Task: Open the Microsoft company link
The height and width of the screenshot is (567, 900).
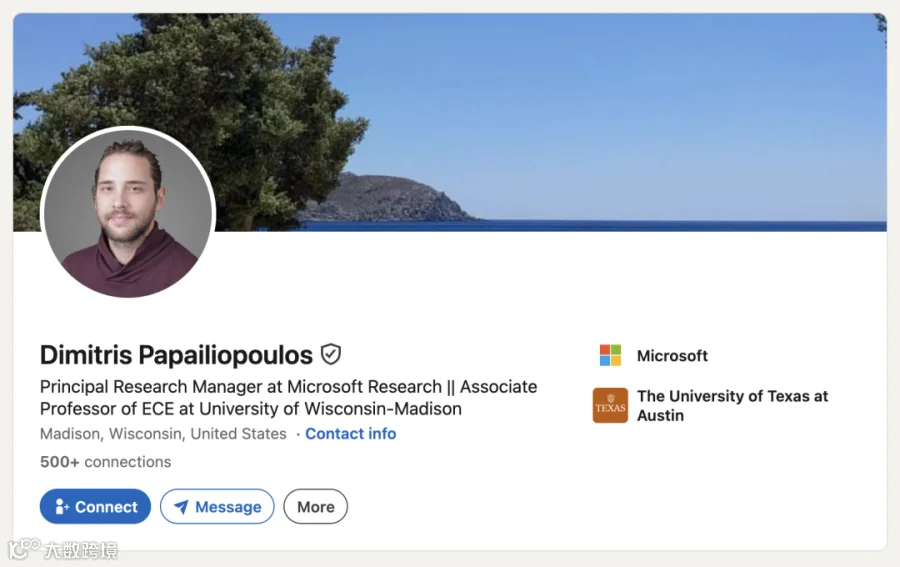Action: [672, 356]
